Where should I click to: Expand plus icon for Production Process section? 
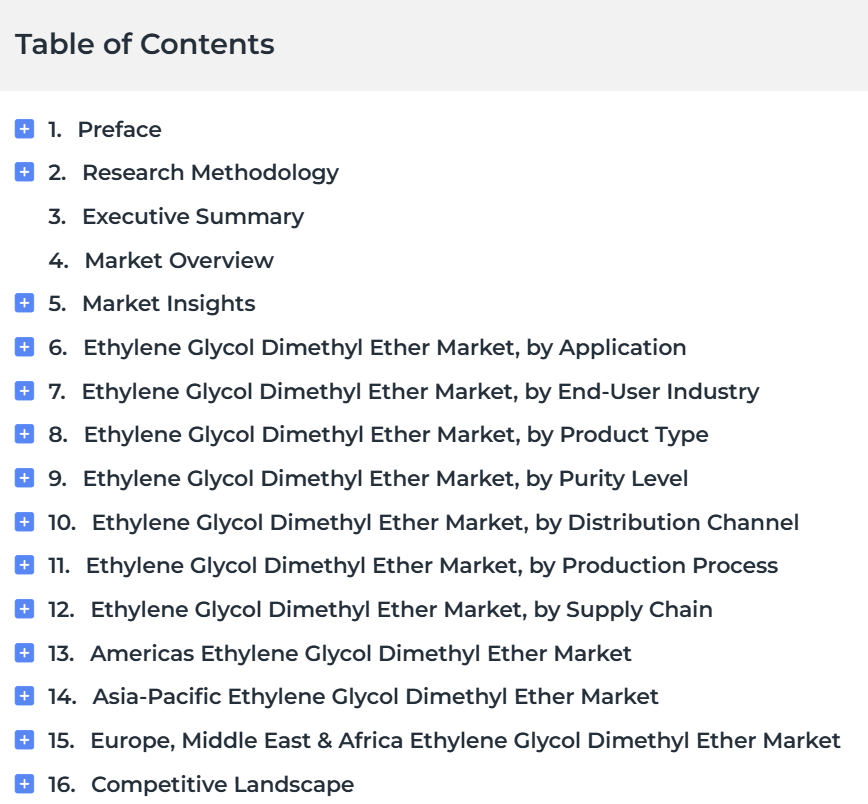[x=24, y=565]
